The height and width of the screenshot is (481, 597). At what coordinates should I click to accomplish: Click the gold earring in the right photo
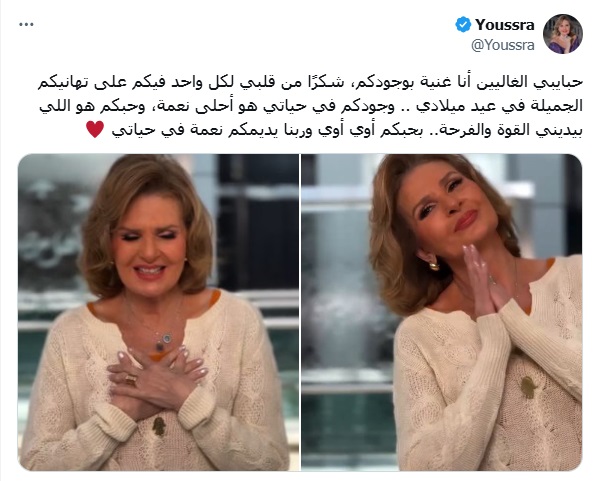tap(433, 264)
